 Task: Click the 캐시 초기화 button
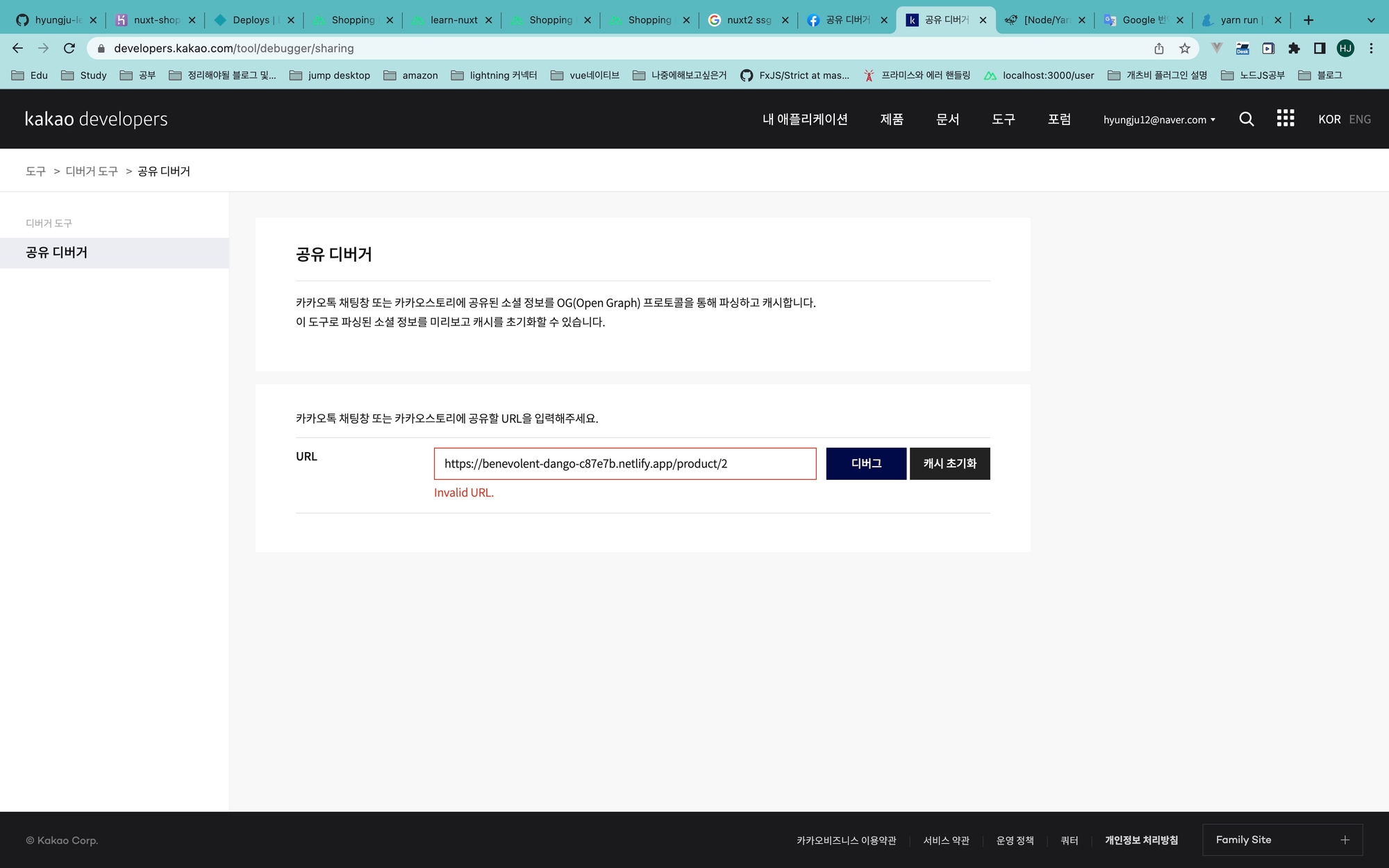coord(950,463)
